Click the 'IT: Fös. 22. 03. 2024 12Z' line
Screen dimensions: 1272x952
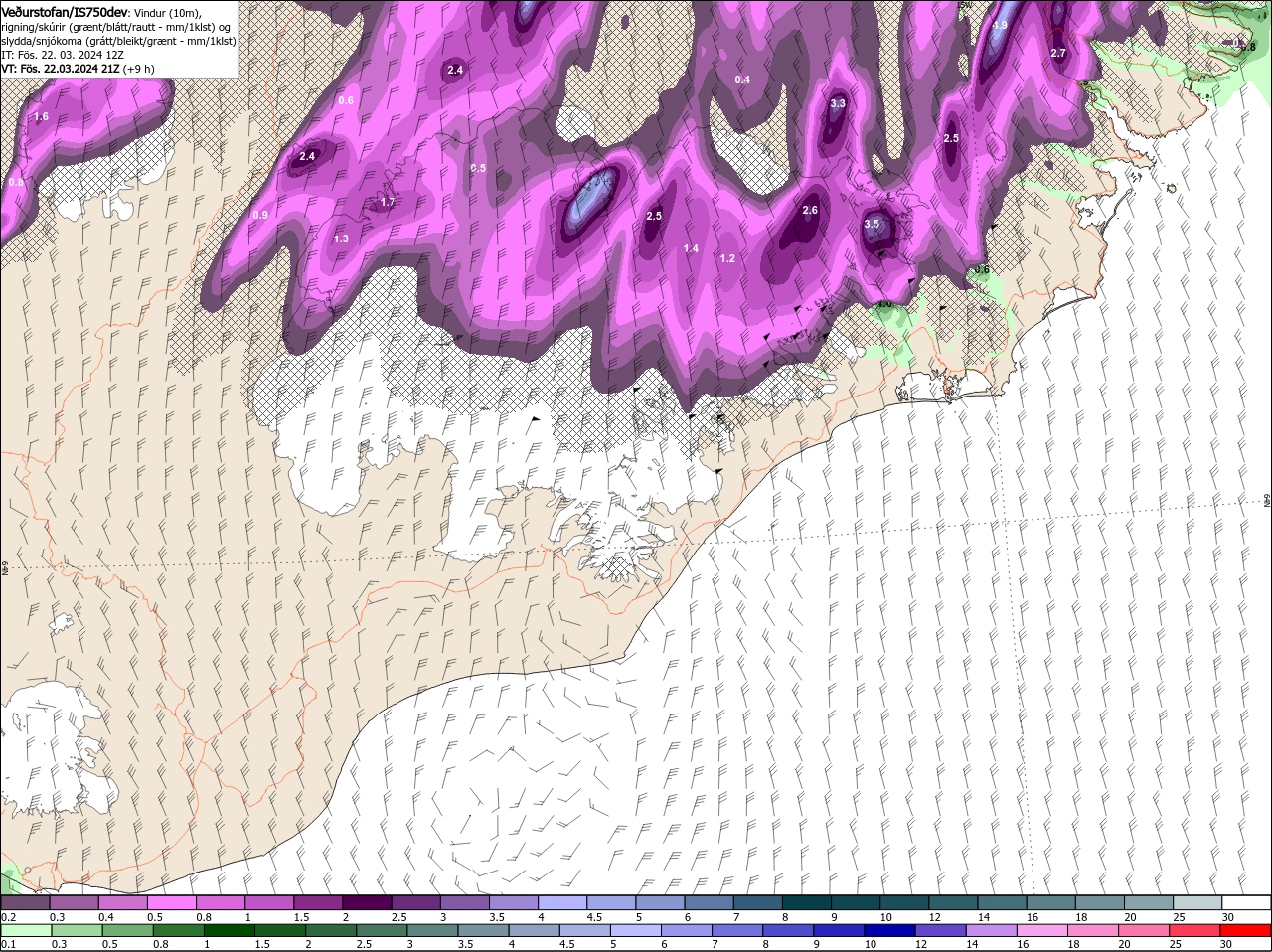tap(64, 55)
